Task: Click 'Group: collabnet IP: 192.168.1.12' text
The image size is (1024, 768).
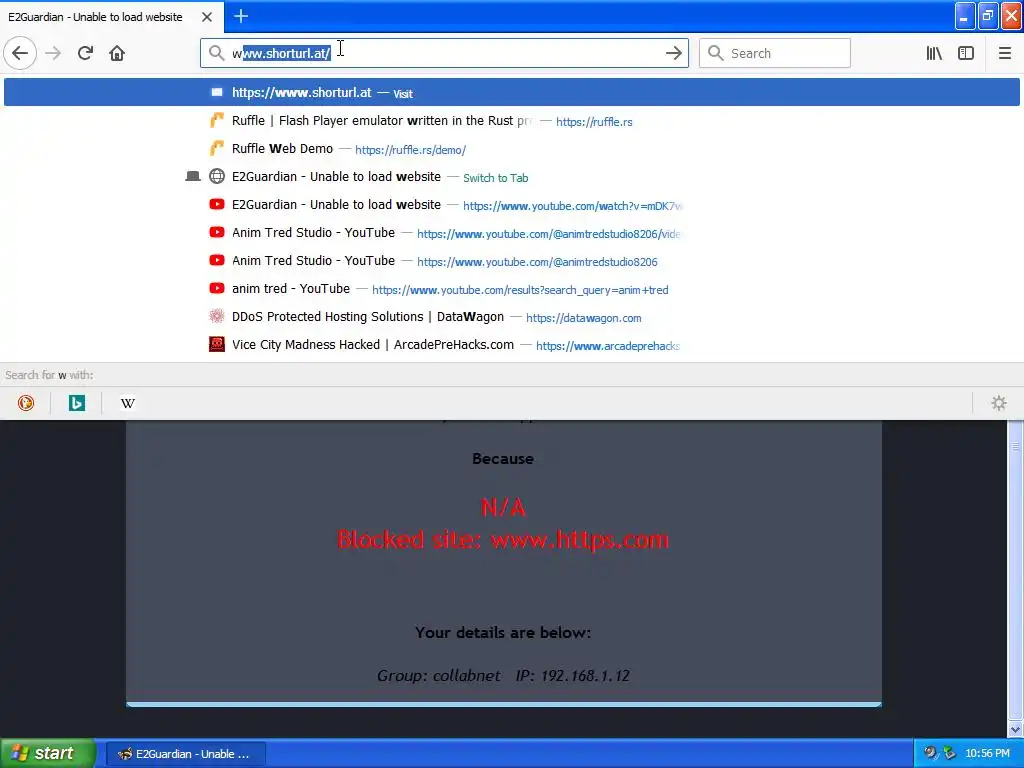Action: tap(503, 675)
